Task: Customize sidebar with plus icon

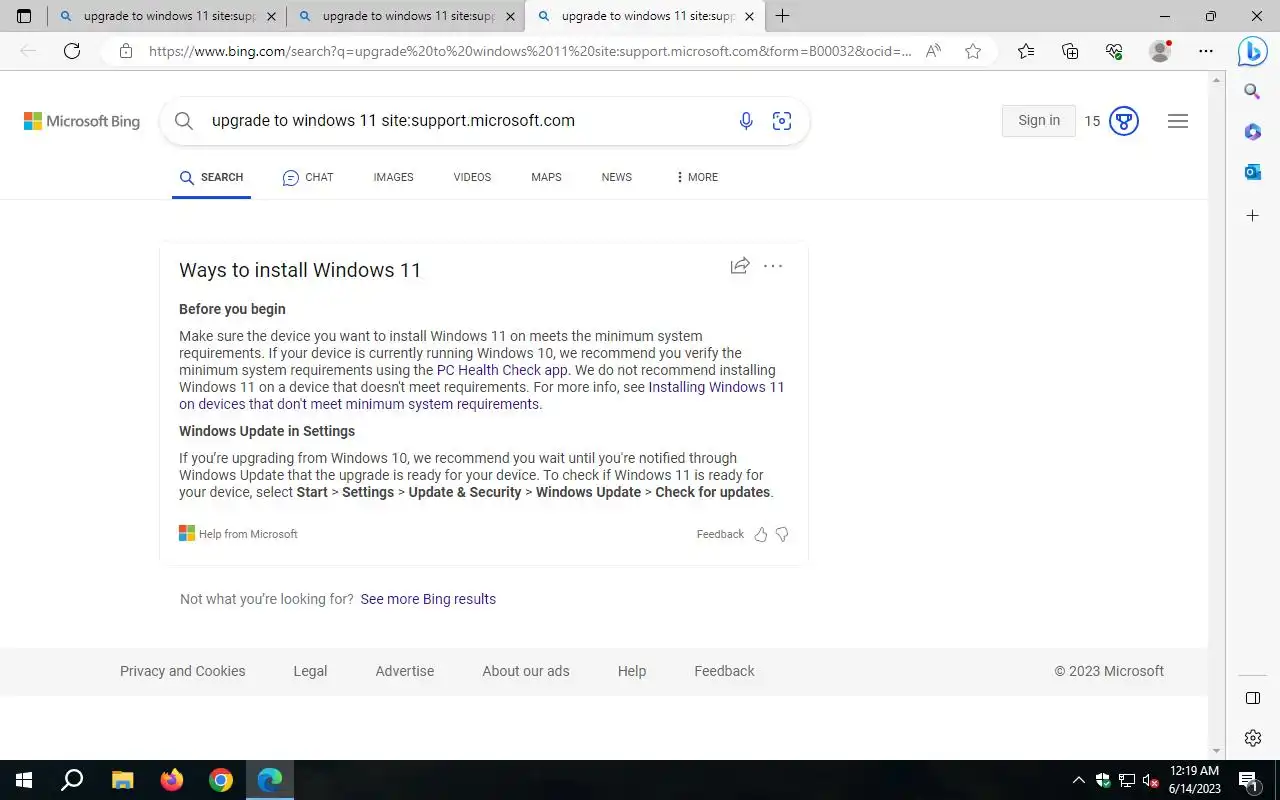Action: click(1252, 215)
